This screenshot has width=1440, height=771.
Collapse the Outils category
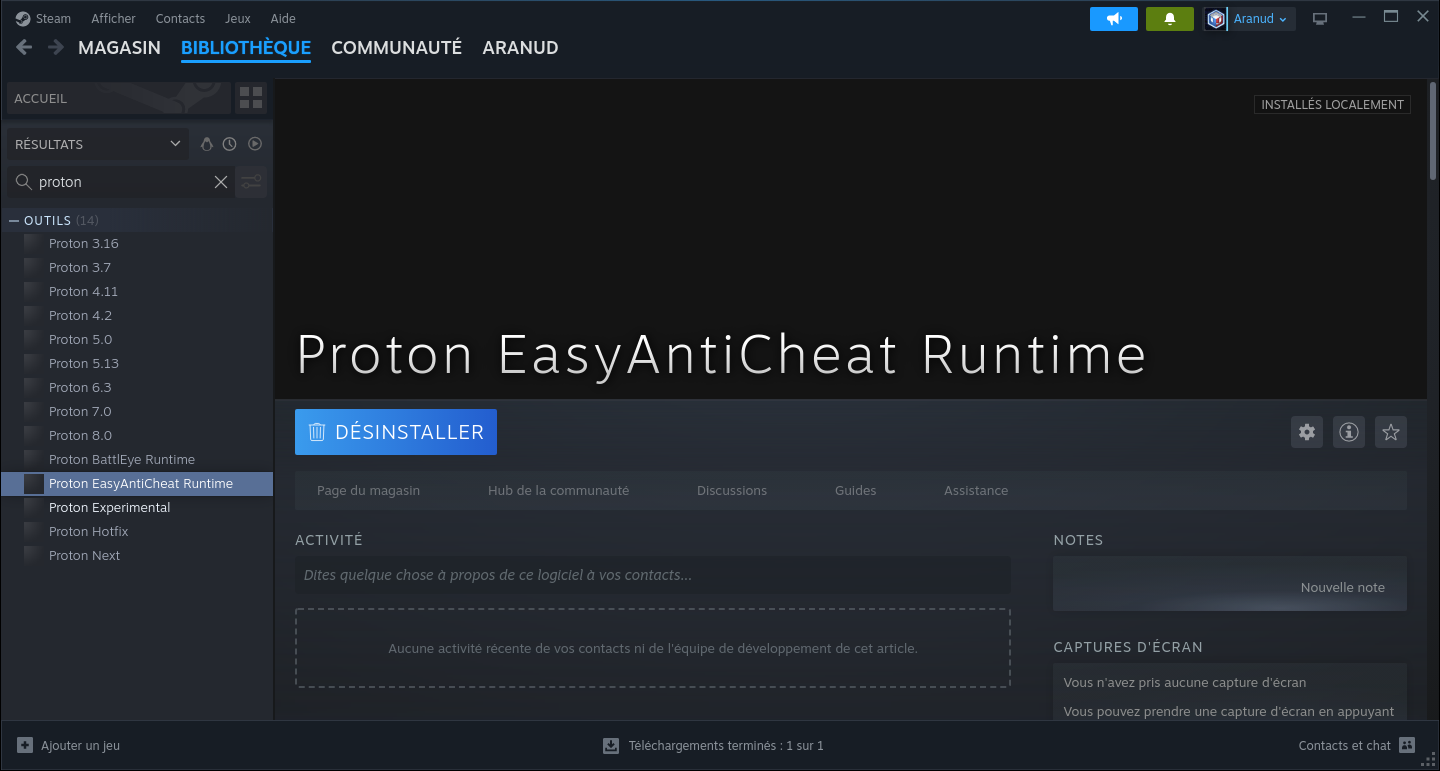[14, 220]
